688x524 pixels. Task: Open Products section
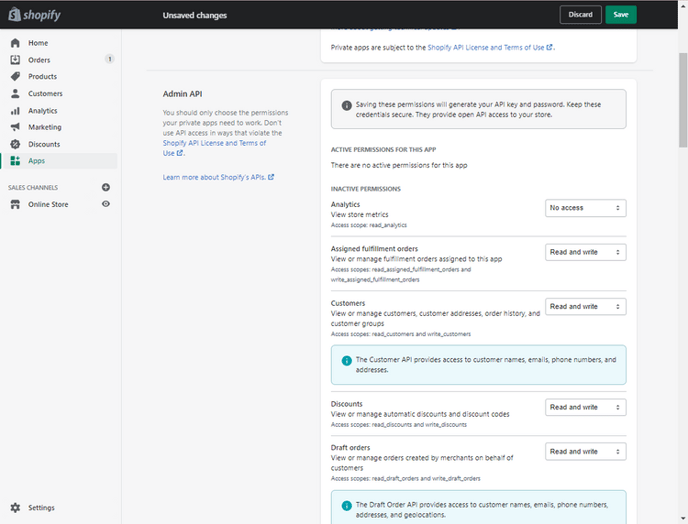tap(59, 76)
